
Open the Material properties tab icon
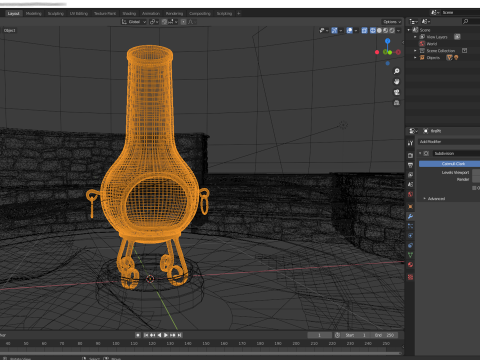pos(410,265)
